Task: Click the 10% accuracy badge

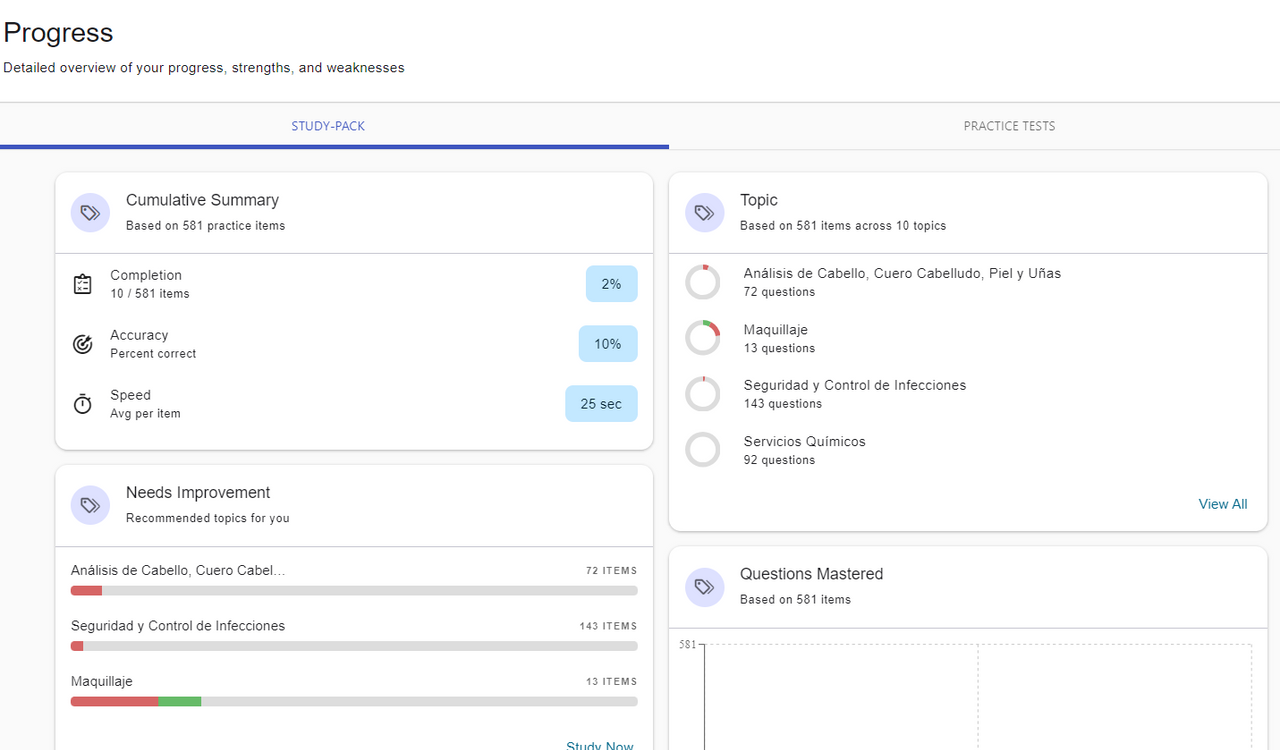Action: (608, 344)
